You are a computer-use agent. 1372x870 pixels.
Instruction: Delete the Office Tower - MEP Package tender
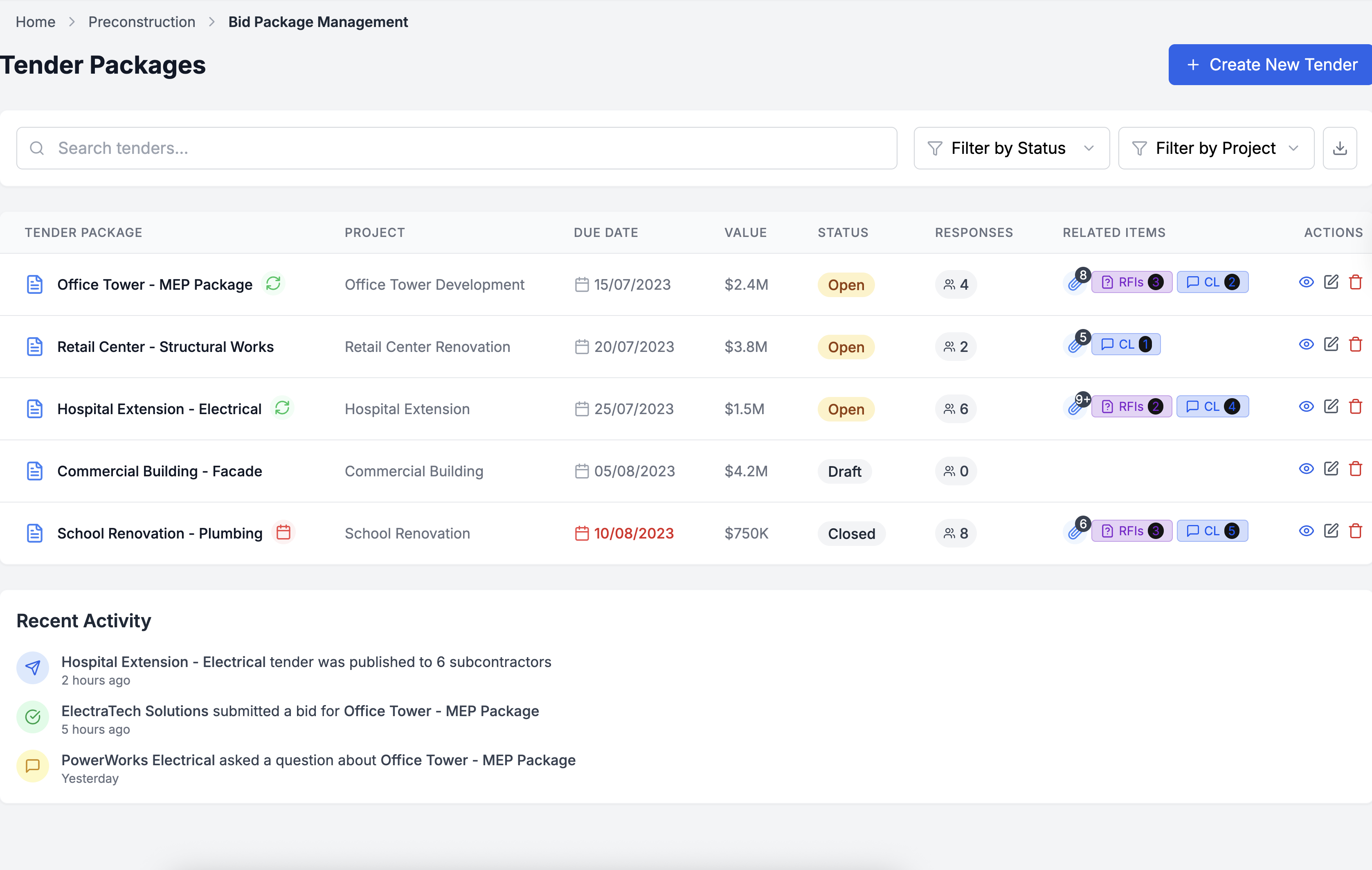[x=1356, y=282]
